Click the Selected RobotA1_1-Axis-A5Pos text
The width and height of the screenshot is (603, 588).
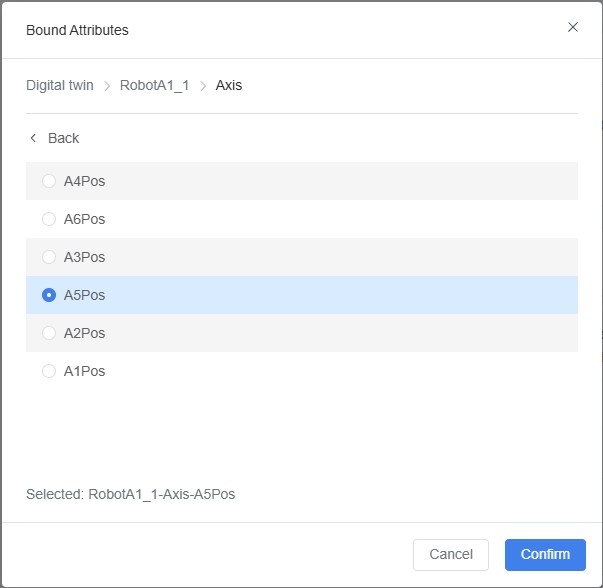(x=131, y=494)
